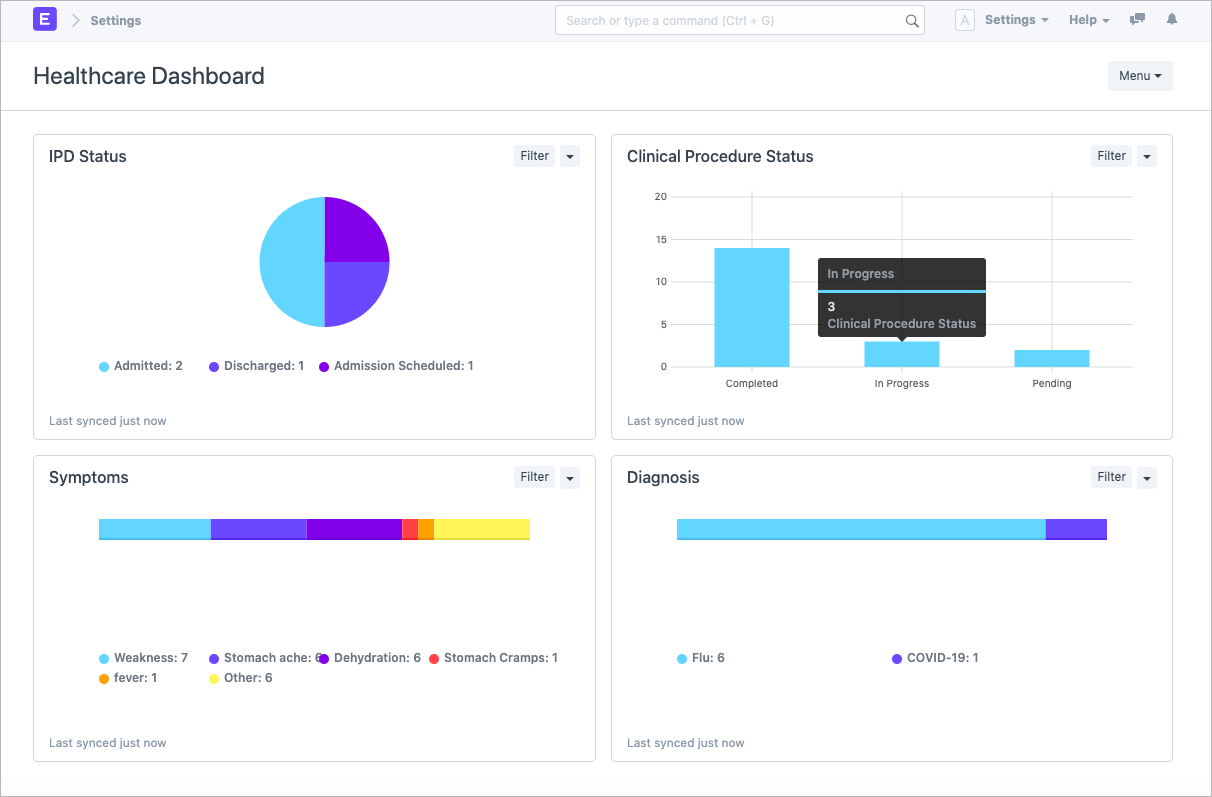This screenshot has width=1212, height=797.
Task: Hide the Flu series via its legend
Action: (x=702, y=658)
